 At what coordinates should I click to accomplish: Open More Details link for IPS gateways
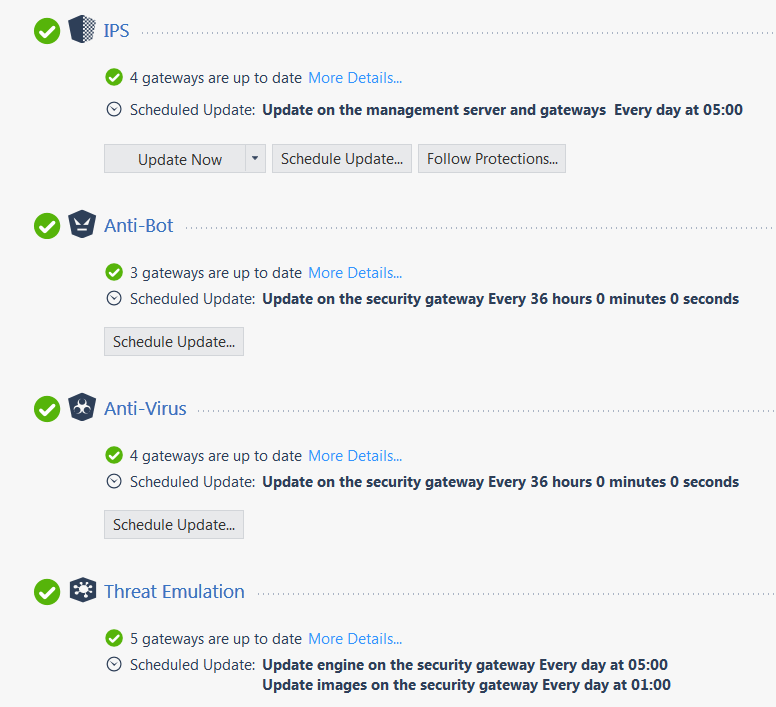pyautogui.click(x=355, y=78)
